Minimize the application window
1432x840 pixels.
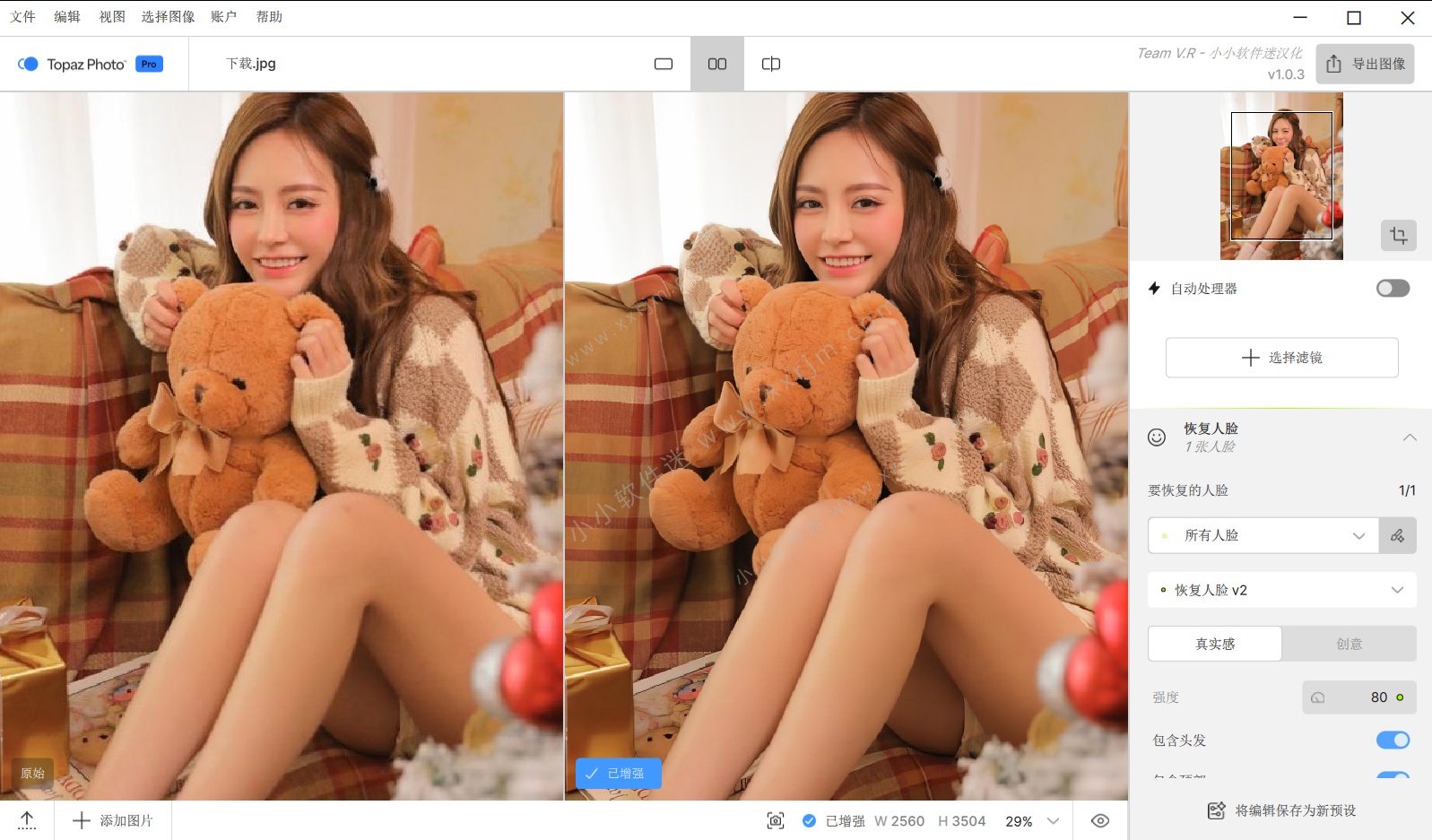1300,17
